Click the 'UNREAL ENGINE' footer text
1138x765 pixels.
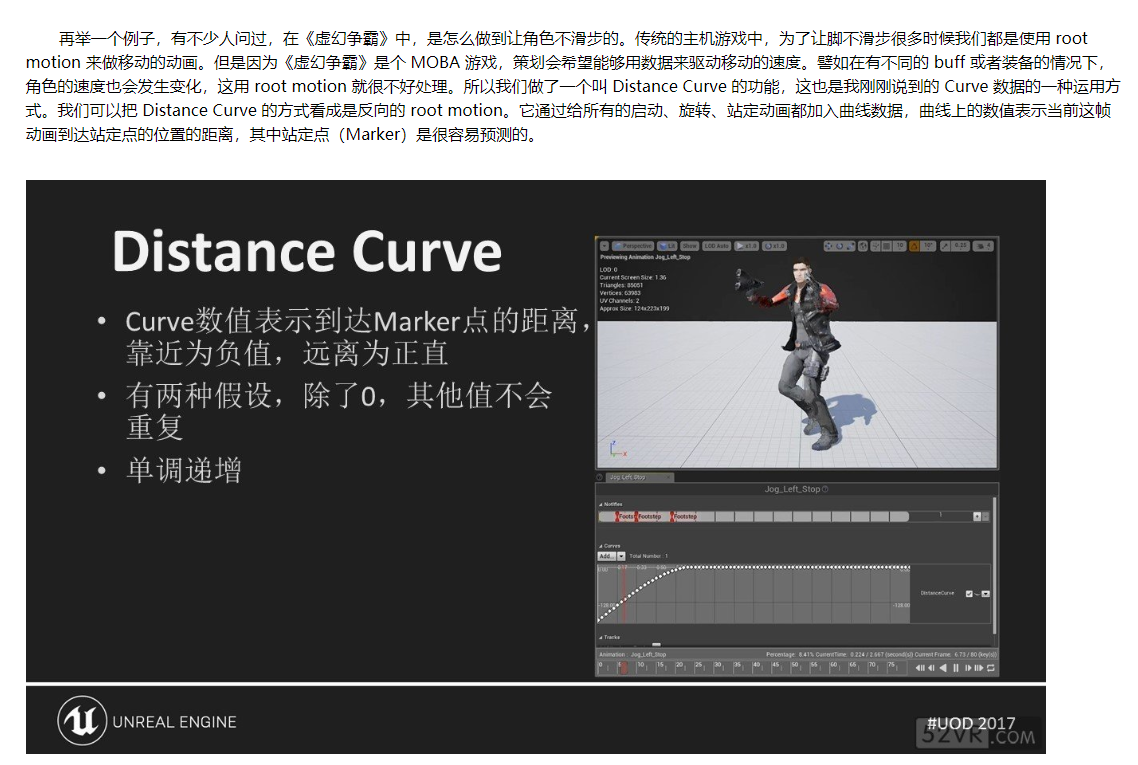click(174, 722)
